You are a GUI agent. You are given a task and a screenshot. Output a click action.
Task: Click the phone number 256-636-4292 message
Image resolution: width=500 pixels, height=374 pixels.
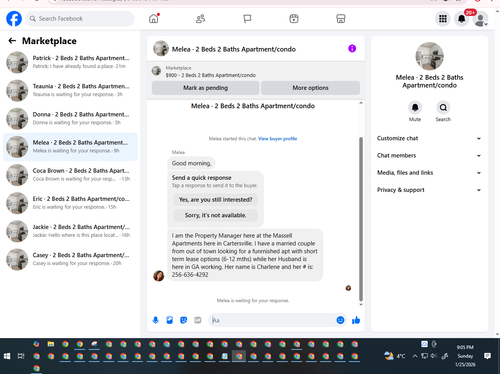tap(190, 275)
